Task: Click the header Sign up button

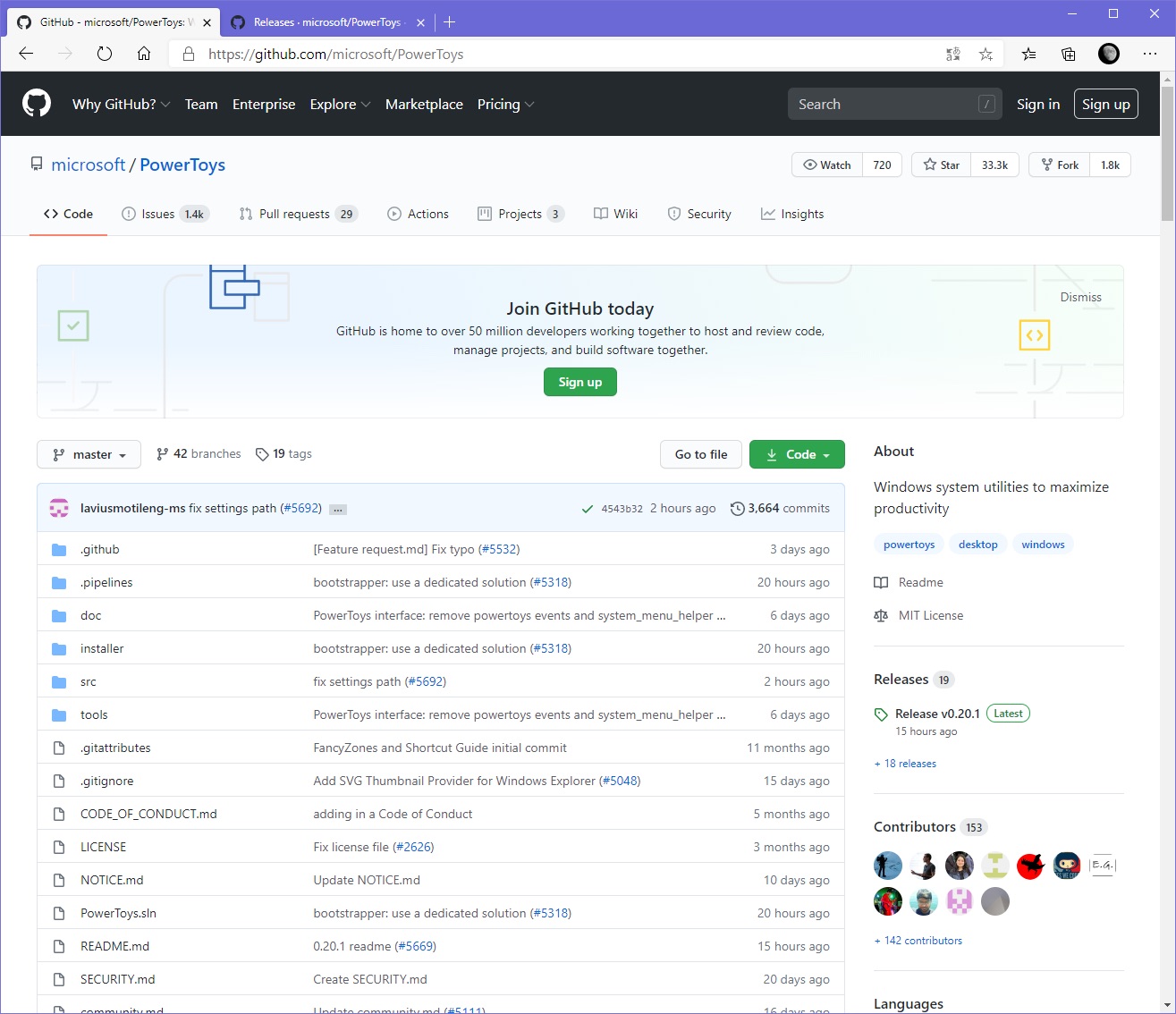Action: click(1106, 104)
